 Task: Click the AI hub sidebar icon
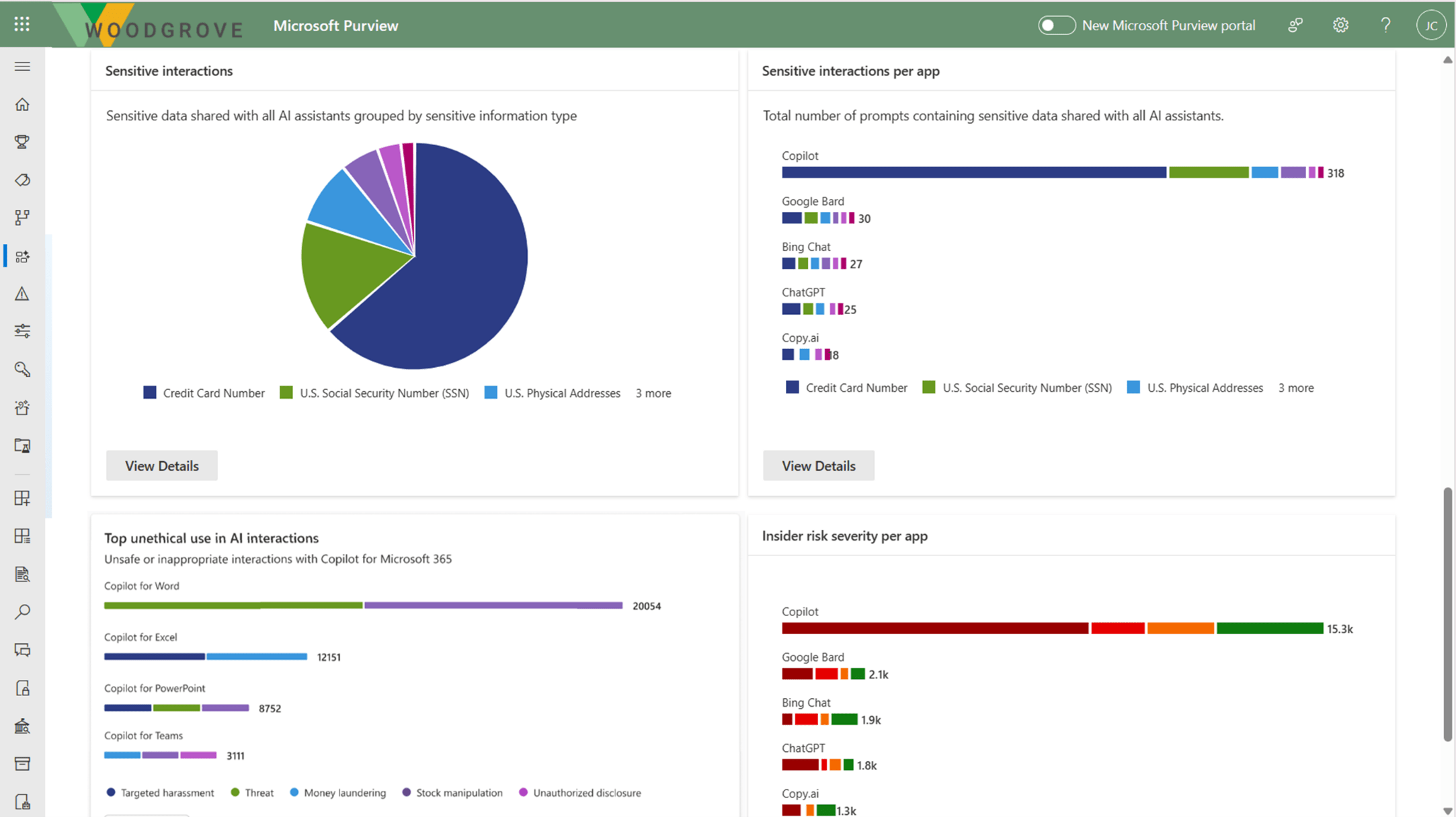[x=22, y=256]
